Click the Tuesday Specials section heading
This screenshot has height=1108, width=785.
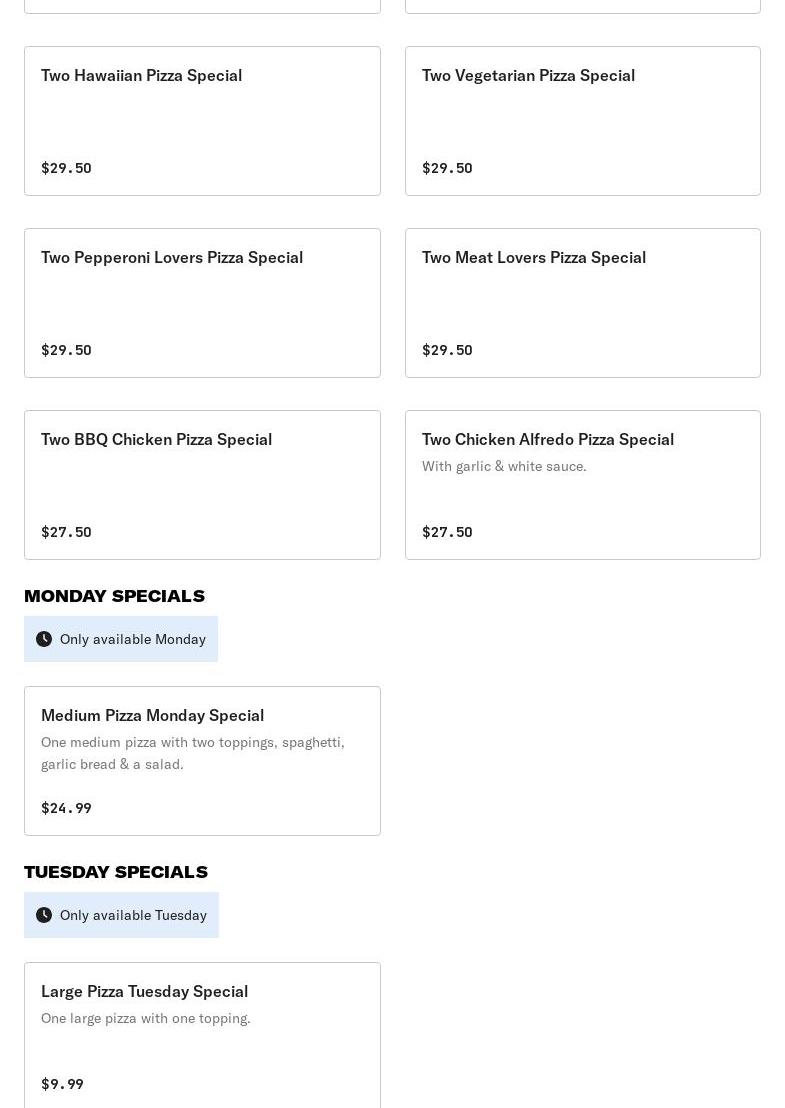116,872
